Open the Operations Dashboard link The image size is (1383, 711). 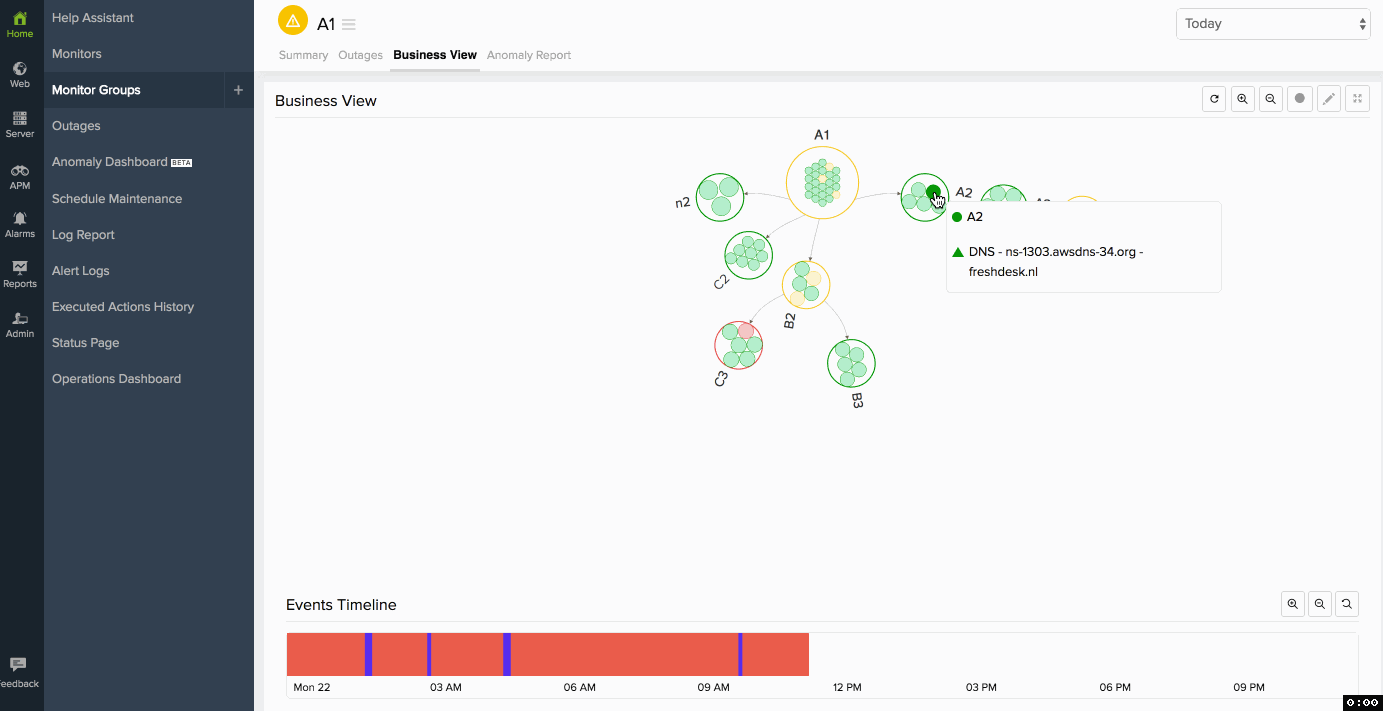point(116,379)
